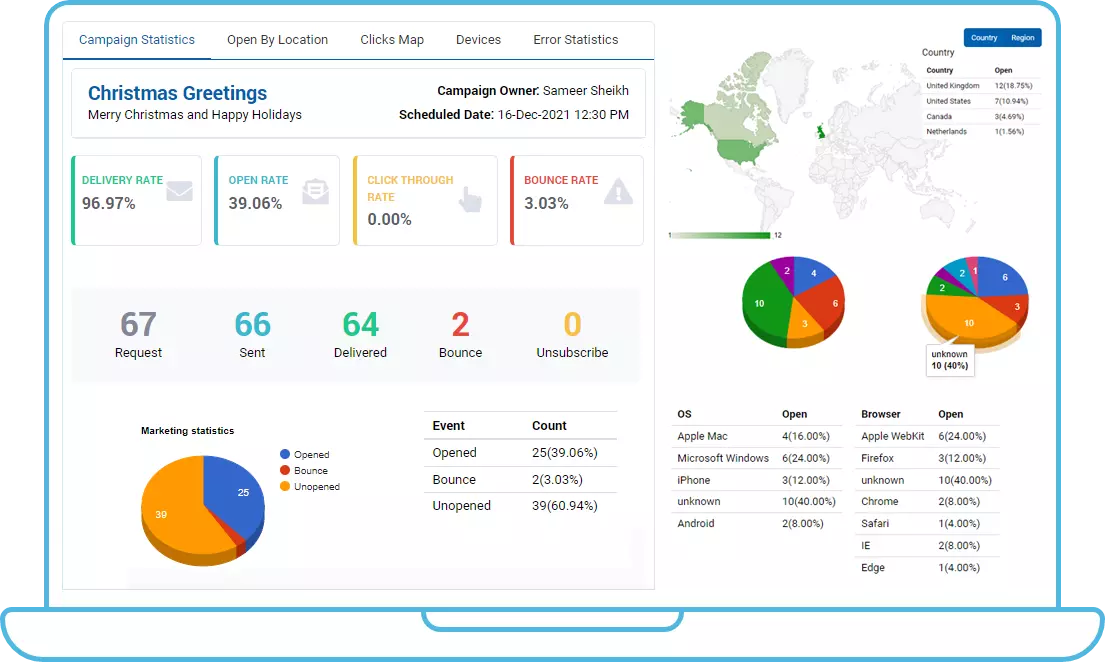Click the red Bounce legend swatch

coord(285,470)
